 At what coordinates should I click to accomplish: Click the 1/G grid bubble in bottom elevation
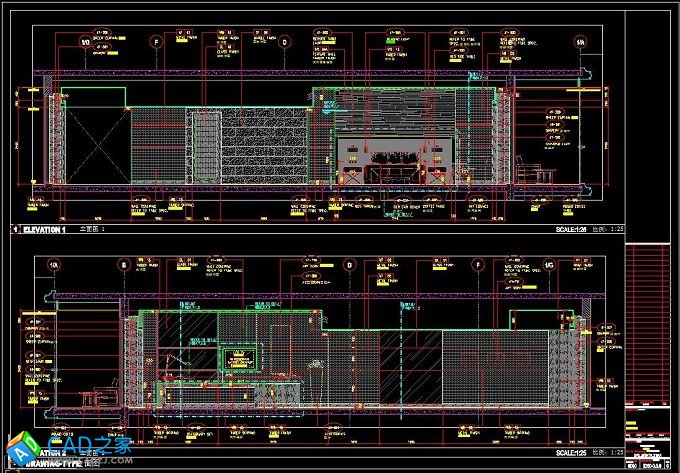(548, 266)
